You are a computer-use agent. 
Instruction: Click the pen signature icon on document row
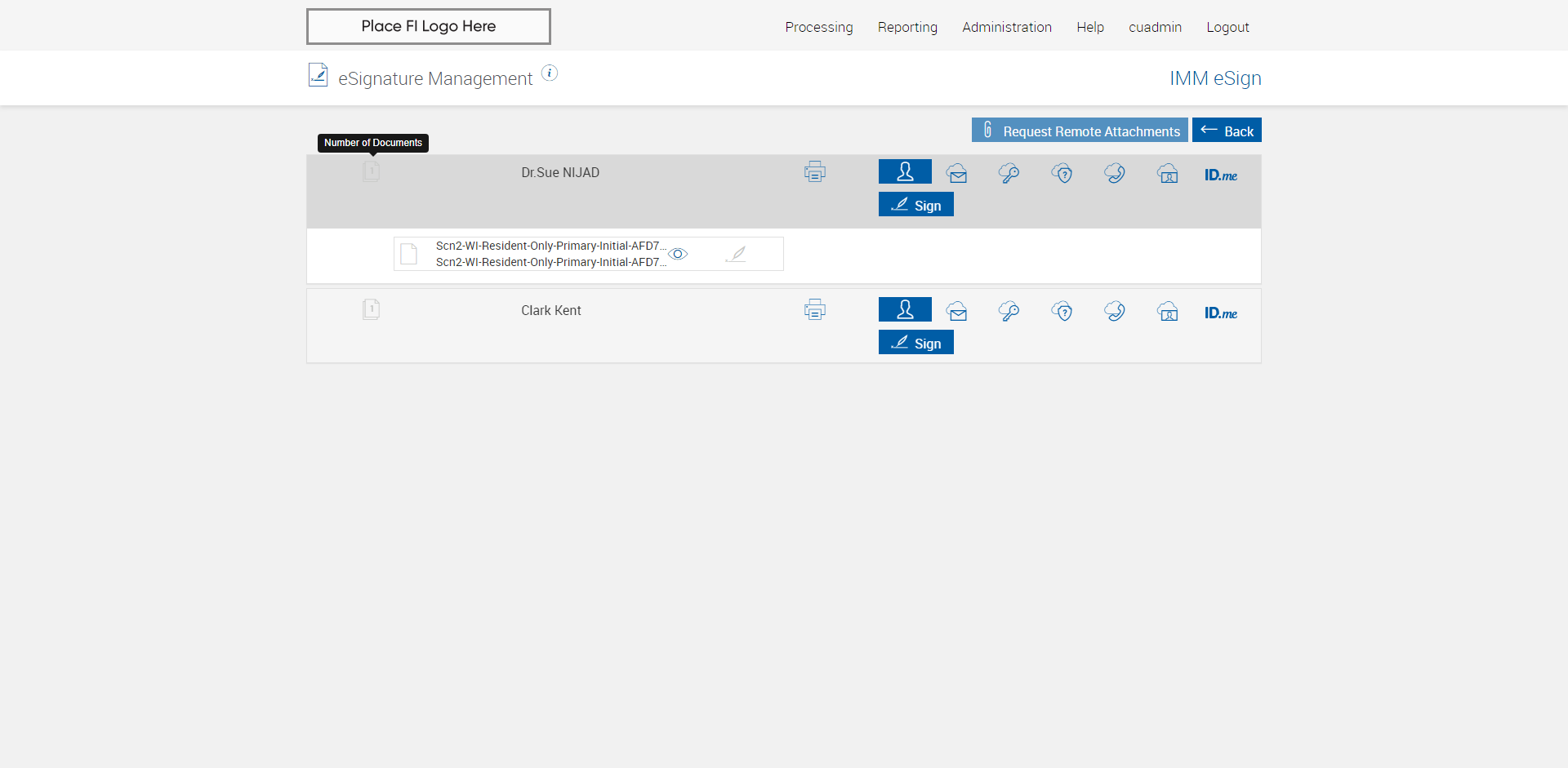[x=736, y=254]
